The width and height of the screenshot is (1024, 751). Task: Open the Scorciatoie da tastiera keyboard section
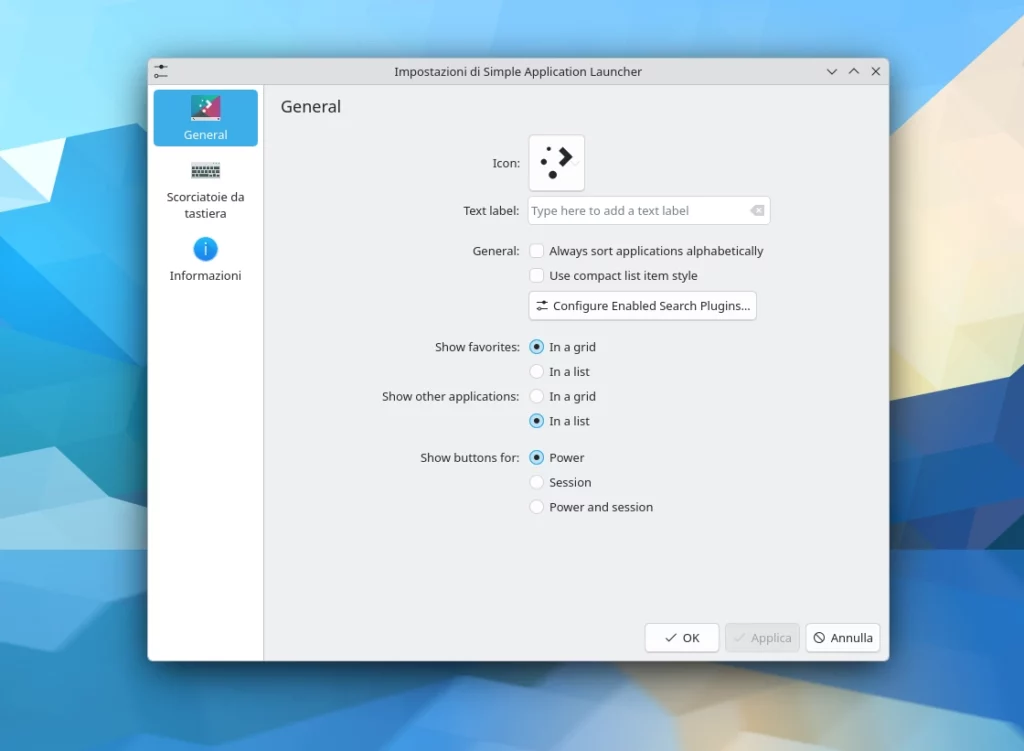tap(205, 188)
